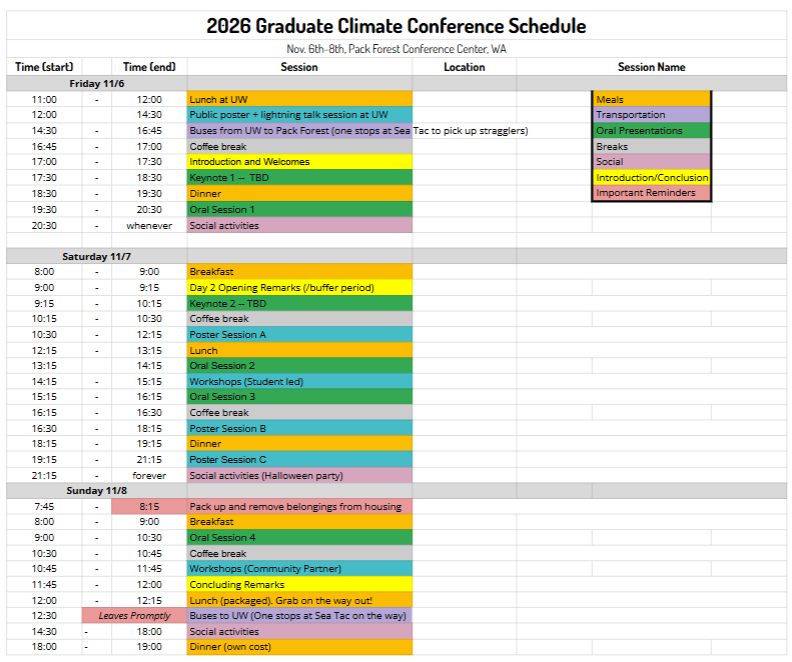Click the 'Workshops (Community Partner)' cell
Viewport: 792px width, 662px height.
click(x=300, y=569)
